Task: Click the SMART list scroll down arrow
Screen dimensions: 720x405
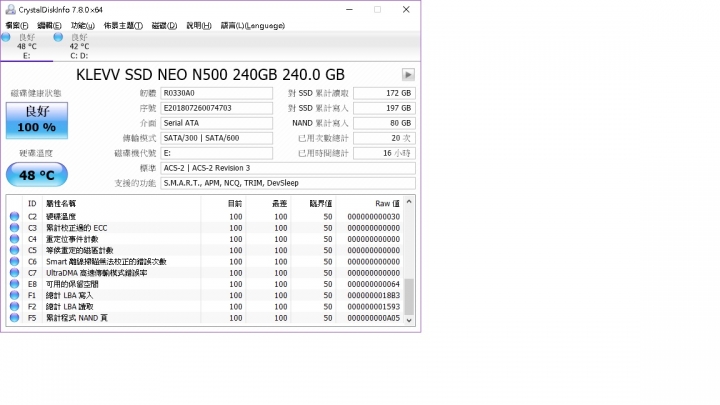Action: point(409,321)
